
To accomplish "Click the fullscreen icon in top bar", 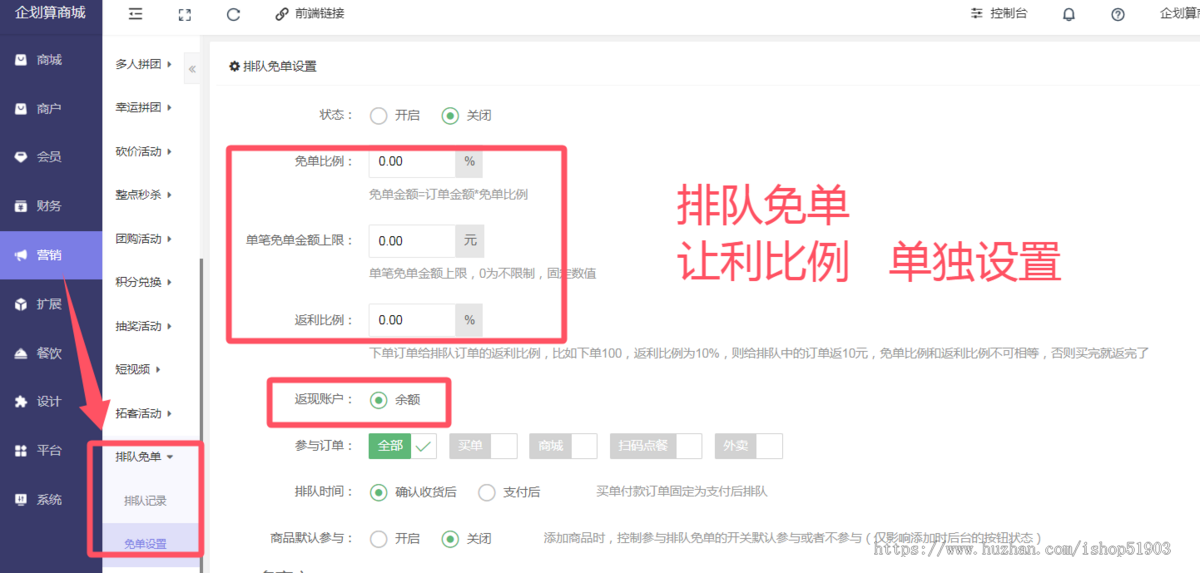I will pyautogui.click(x=184, y=14).
